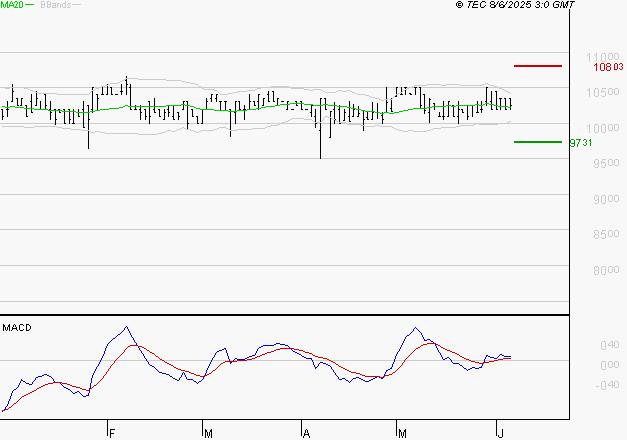Click the A month marker on time axis

click(x=306, y=433)
